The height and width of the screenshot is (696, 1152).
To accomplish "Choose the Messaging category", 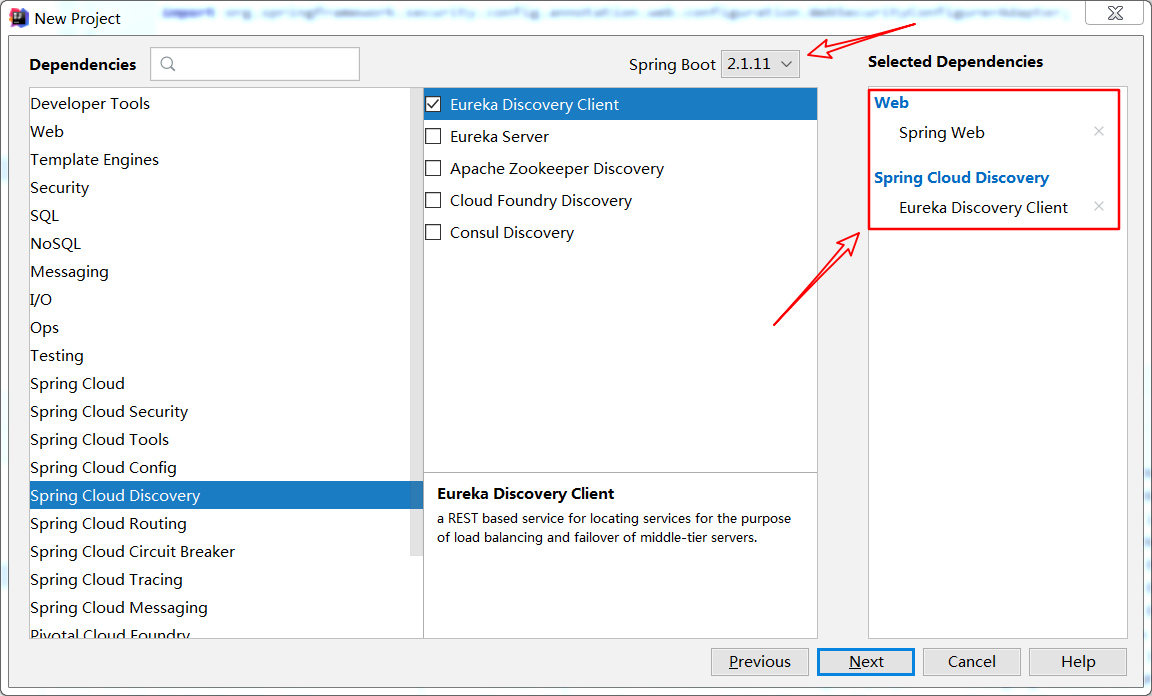I will click(x=220, y=272).
